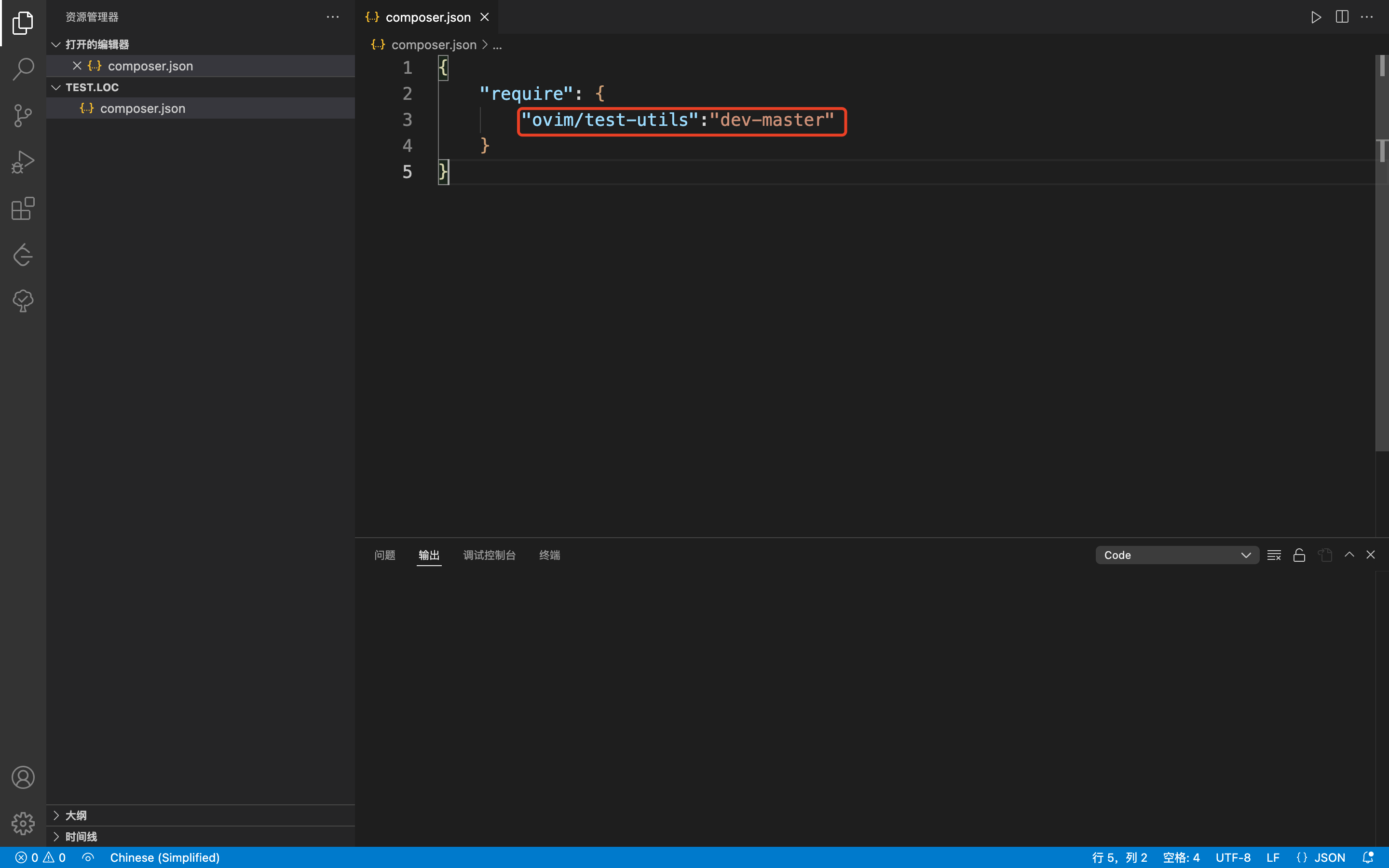Open the Extensions view
Image resolution: width=1389 pixels, height=868 pixels.
pyautogui.click(x=23, y=208)
